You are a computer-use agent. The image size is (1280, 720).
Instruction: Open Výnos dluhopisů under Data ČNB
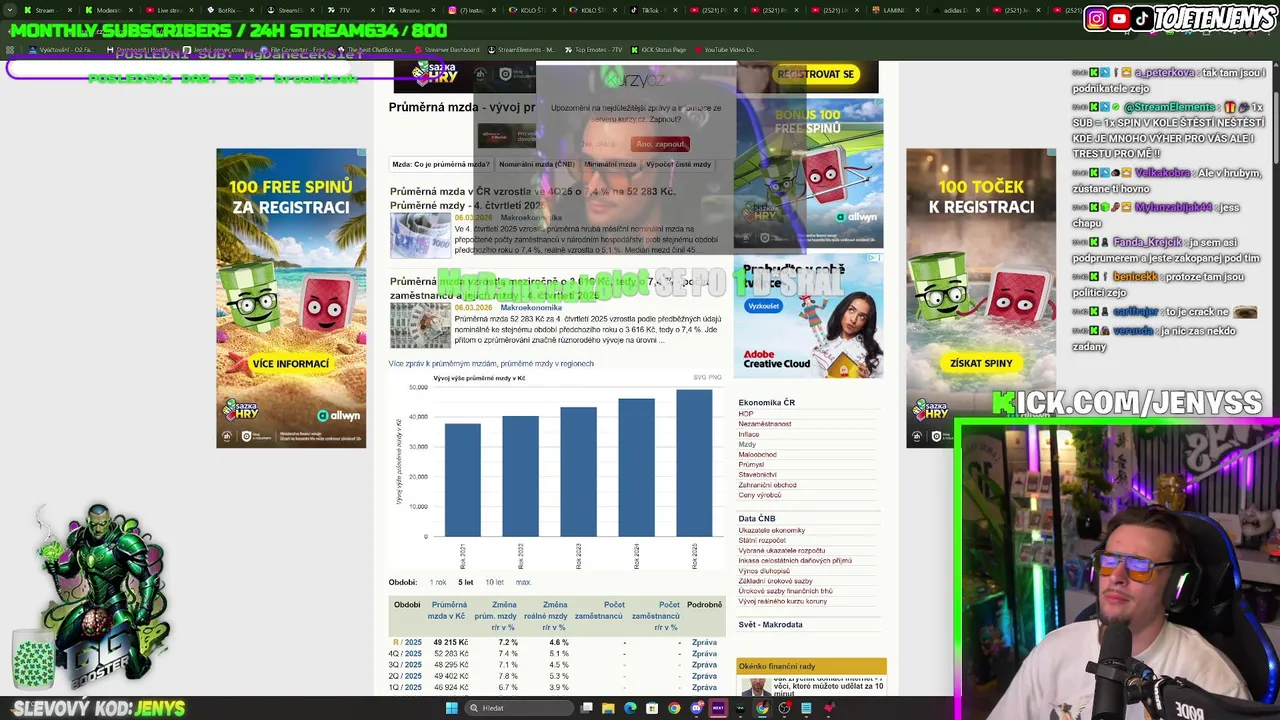[764, 571]
